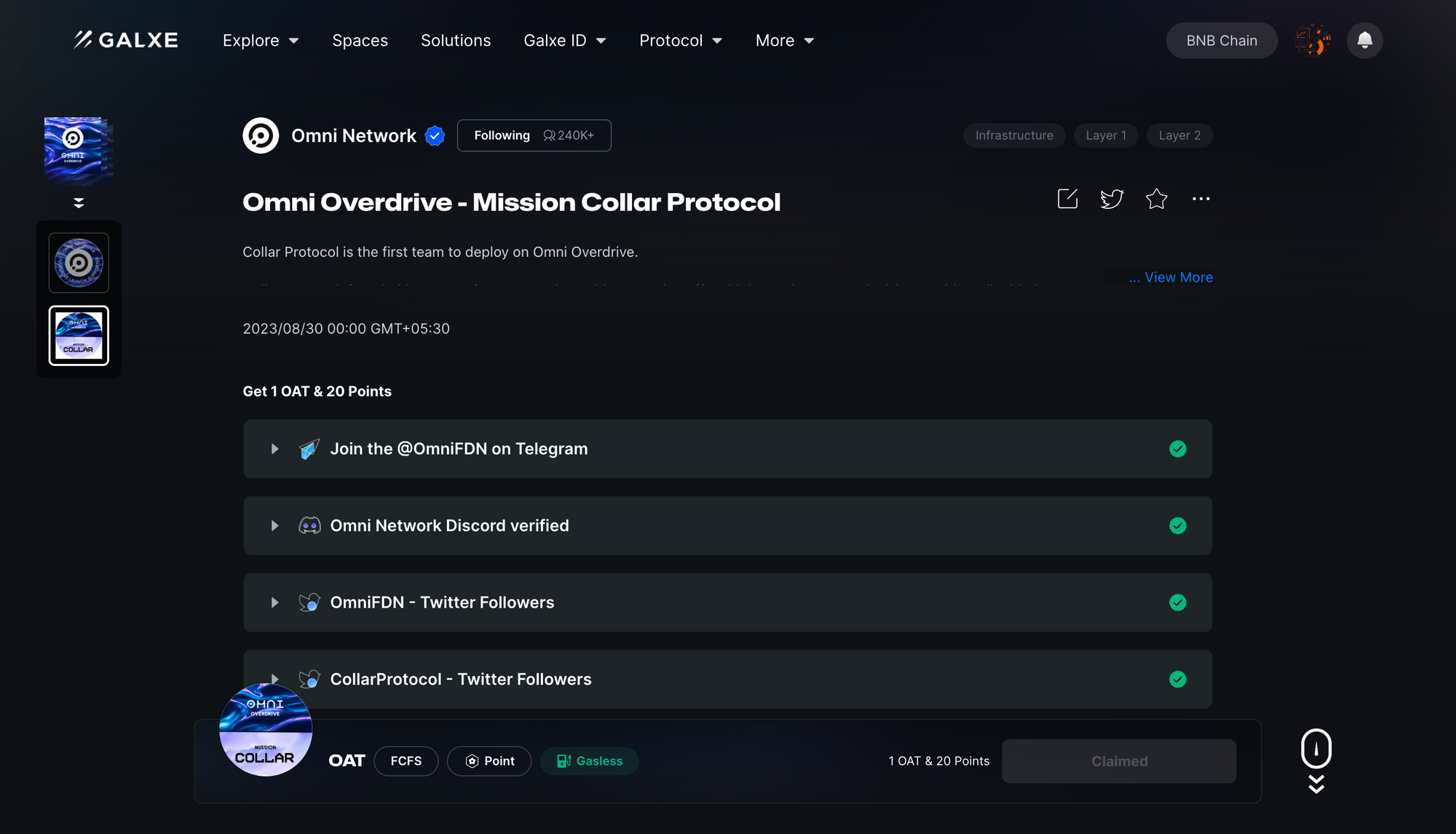Open the Solutions menu item

(456, 41)
